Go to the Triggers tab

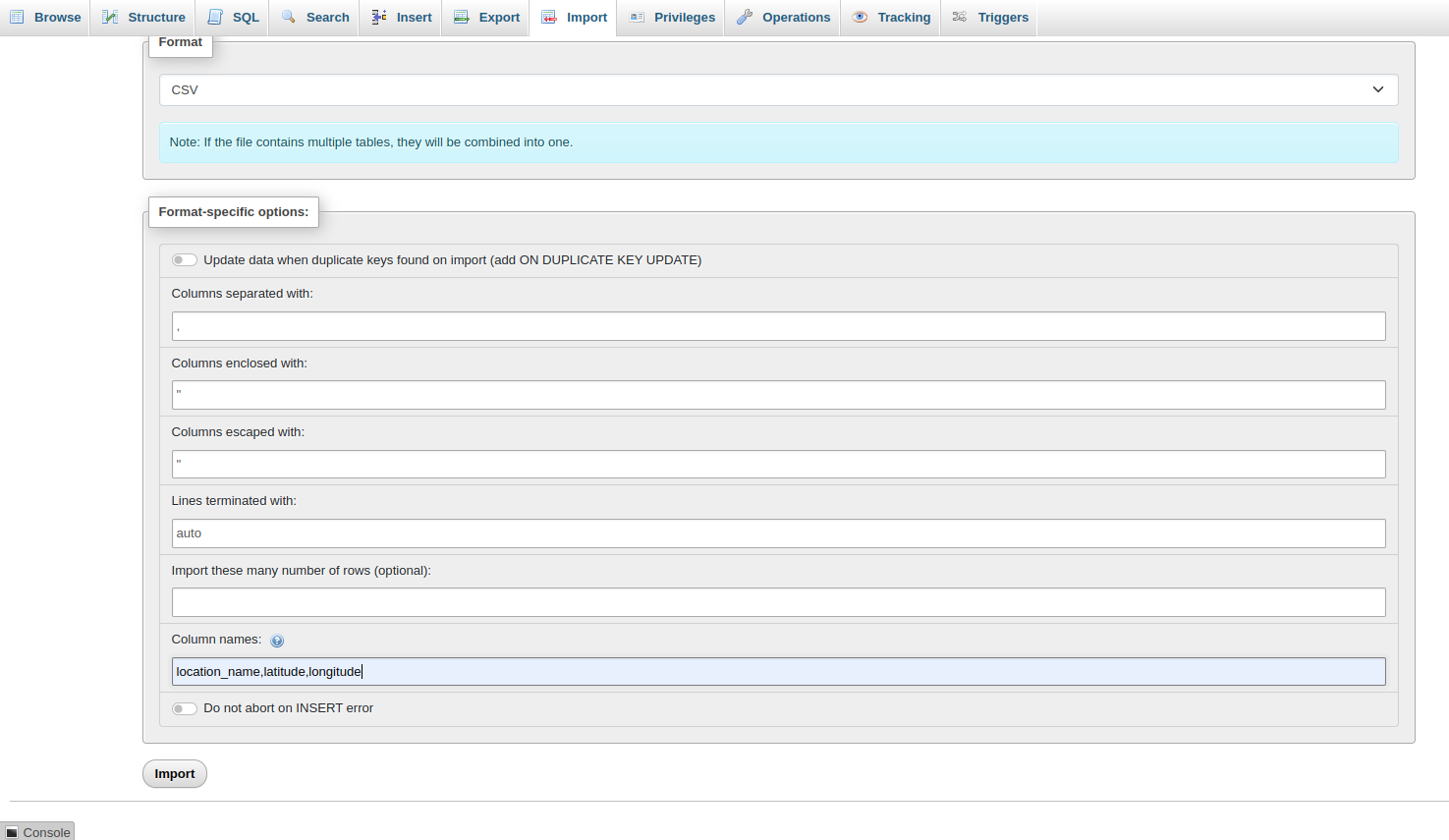click(x=990, y=17)
